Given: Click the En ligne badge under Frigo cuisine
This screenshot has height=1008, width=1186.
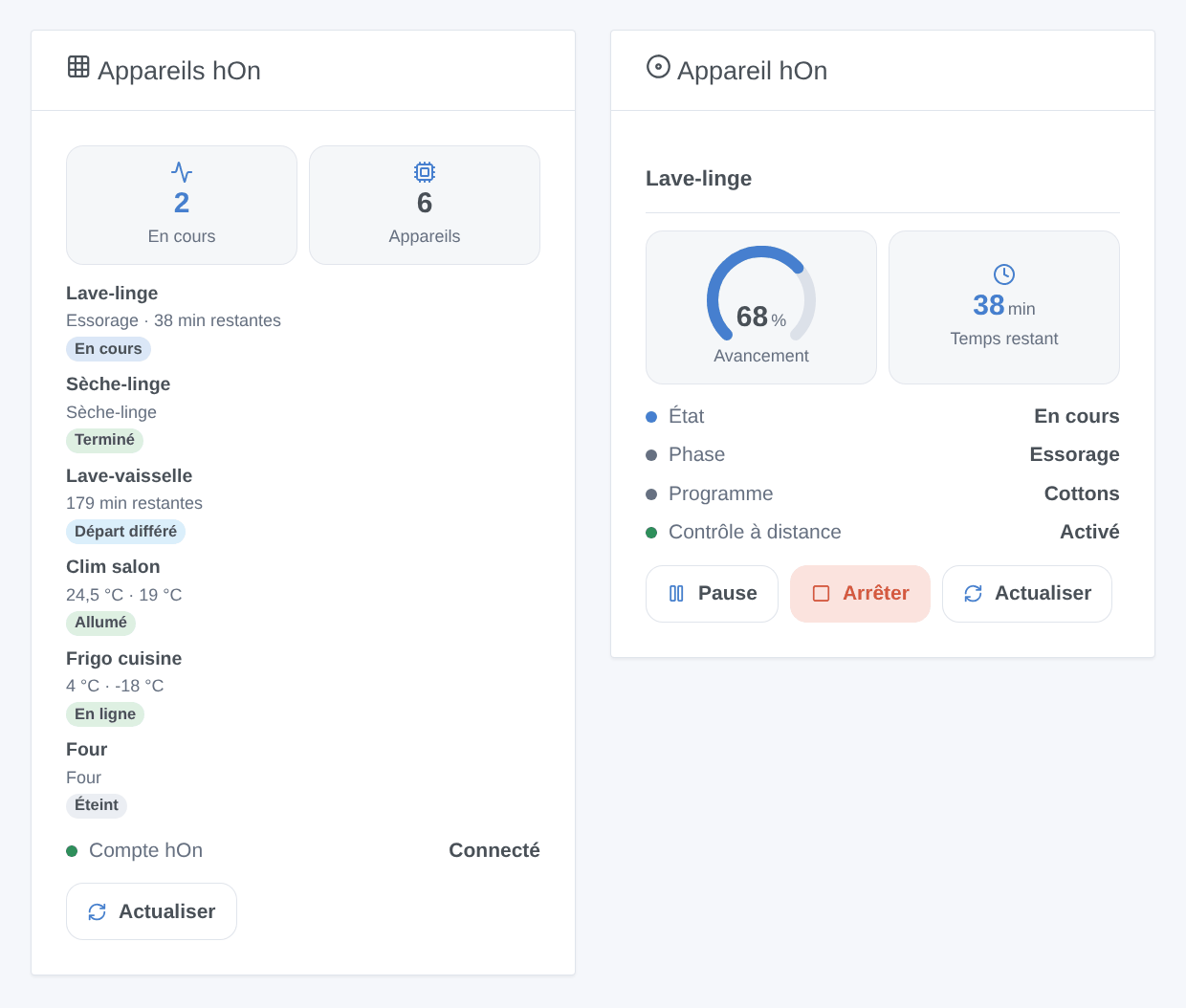Looking at the screenshot, I should (x=105, y=714).
